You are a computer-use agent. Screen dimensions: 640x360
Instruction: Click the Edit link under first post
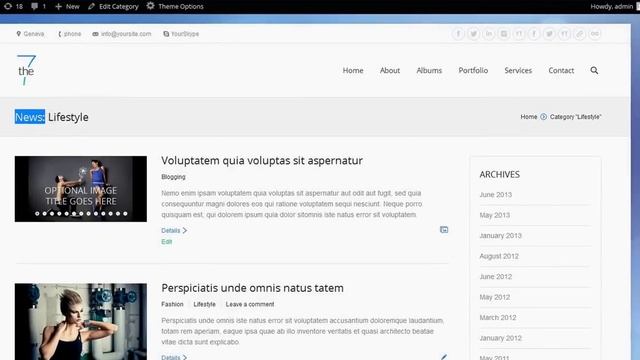click(167, 242)
